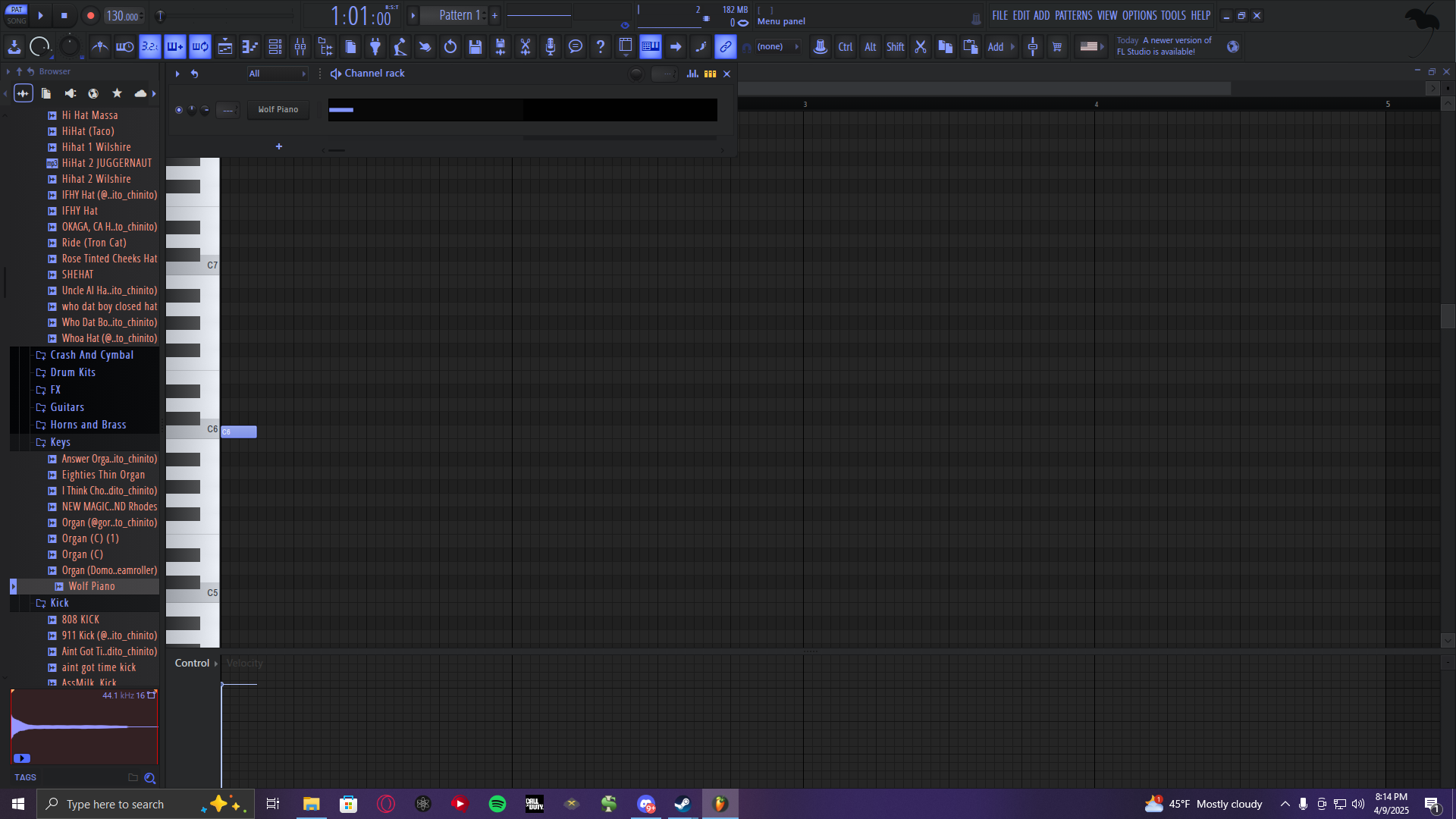Toggle the metronome icon
The image size is (1456, 819).
tap(100, 47)
